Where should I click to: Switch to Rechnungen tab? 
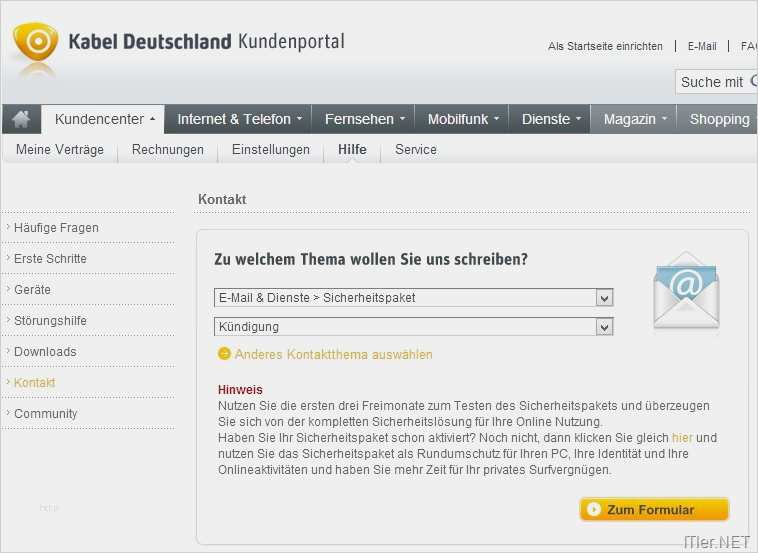coord(168,149)
